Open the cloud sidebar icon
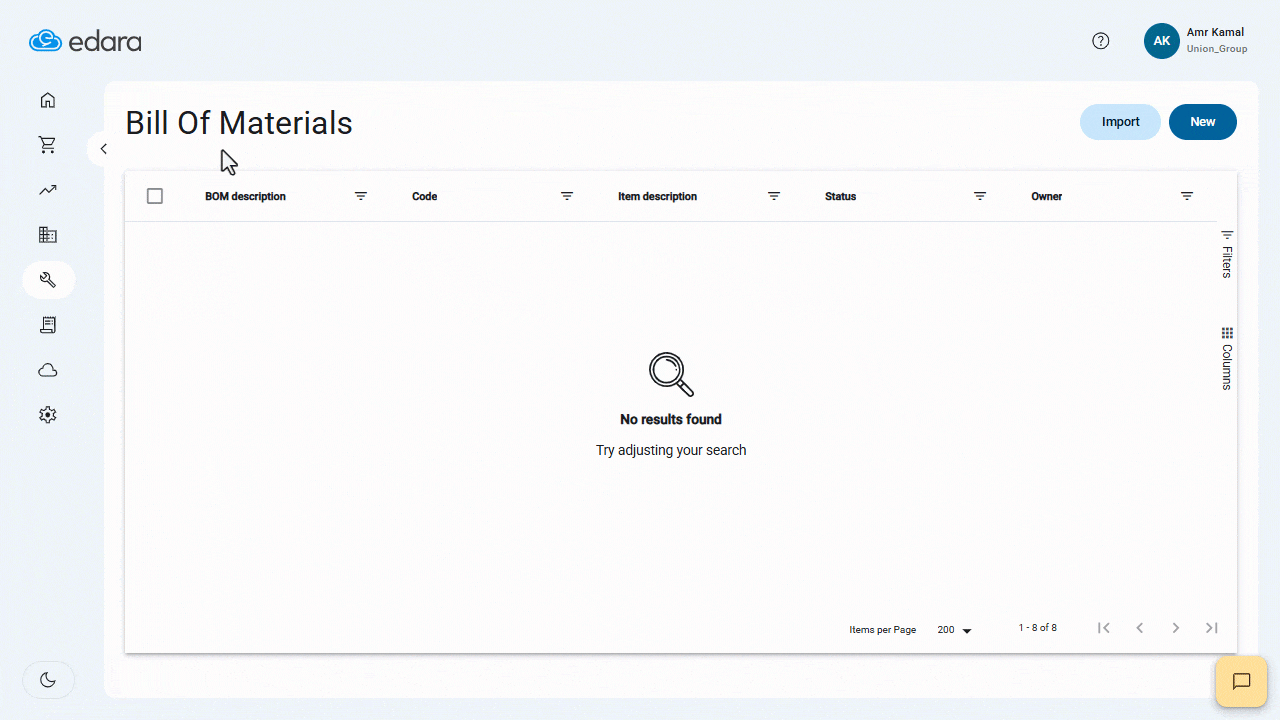 [48, 370]
